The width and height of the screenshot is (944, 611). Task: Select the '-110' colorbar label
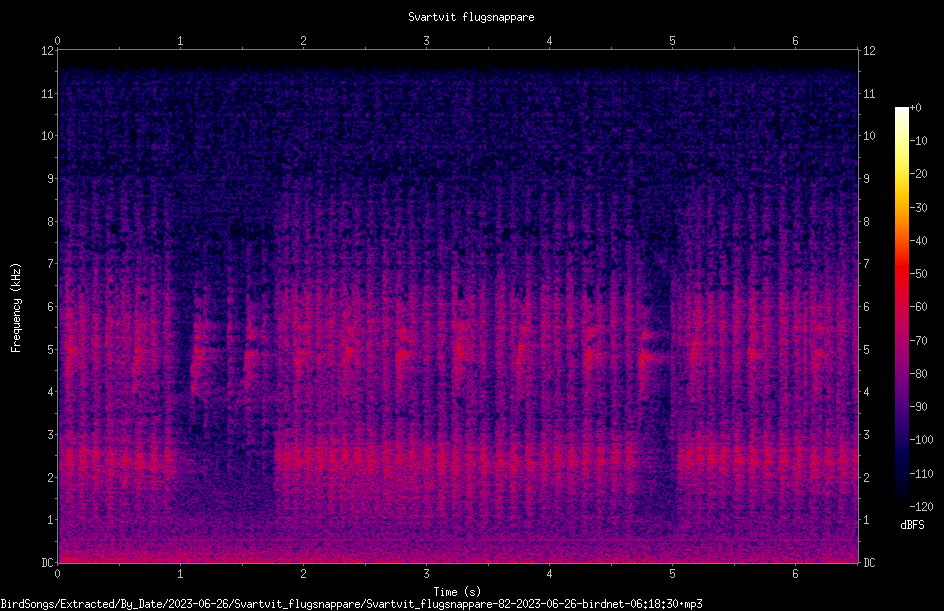tap(921, 474)
